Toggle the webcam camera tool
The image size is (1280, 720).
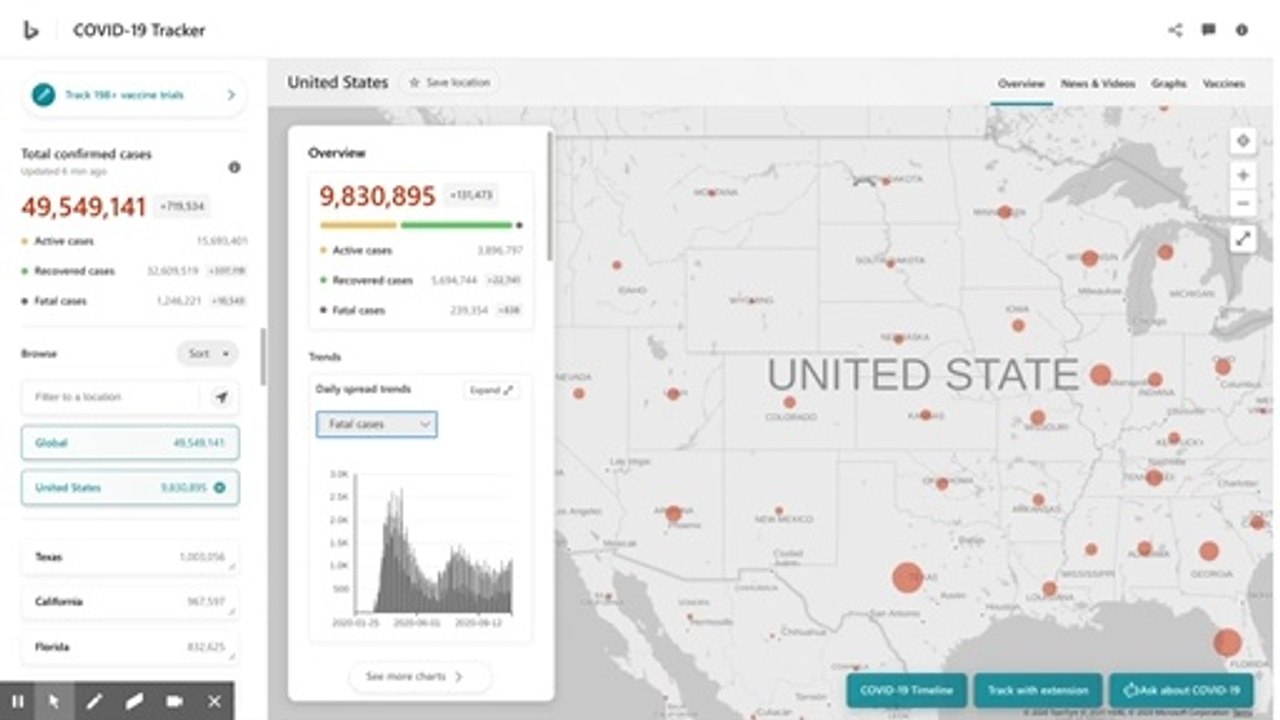tap(174, 701)
